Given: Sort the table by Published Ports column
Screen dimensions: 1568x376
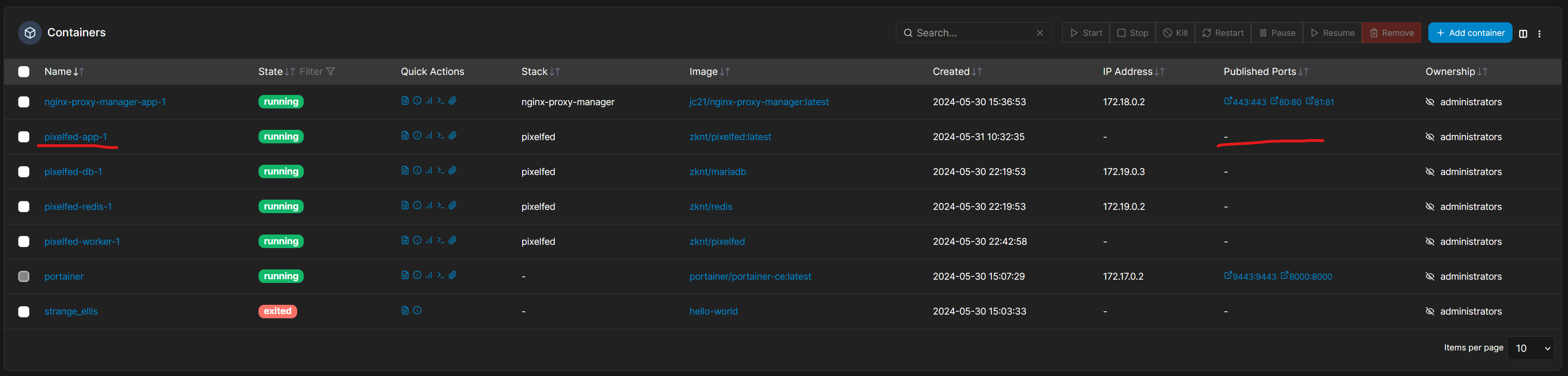Looking at the screenshot, I should pyautogui.click(x=1266, y=72).
